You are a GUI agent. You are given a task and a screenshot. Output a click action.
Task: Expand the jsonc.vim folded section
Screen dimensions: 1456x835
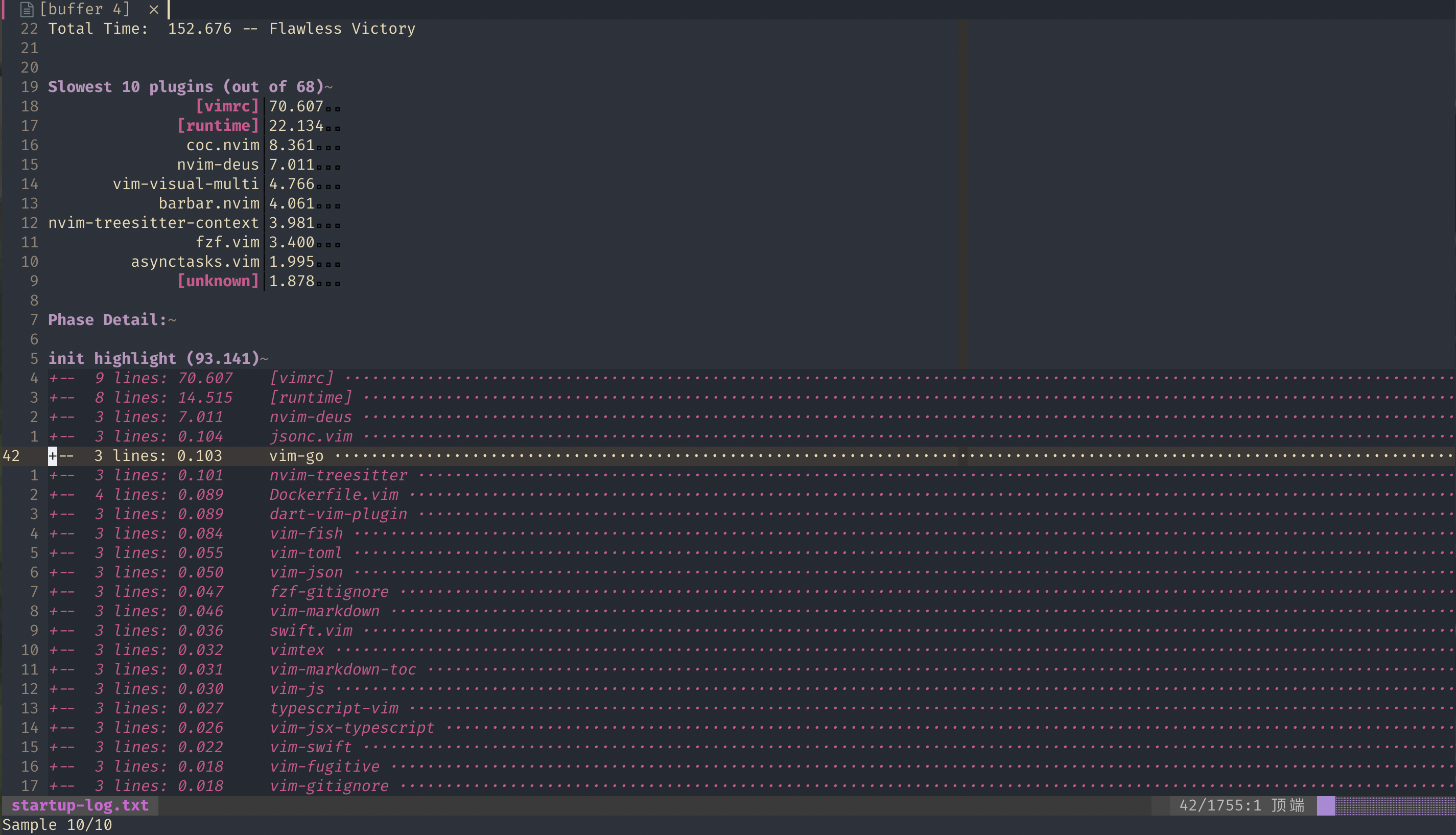(x=53, y=437)
